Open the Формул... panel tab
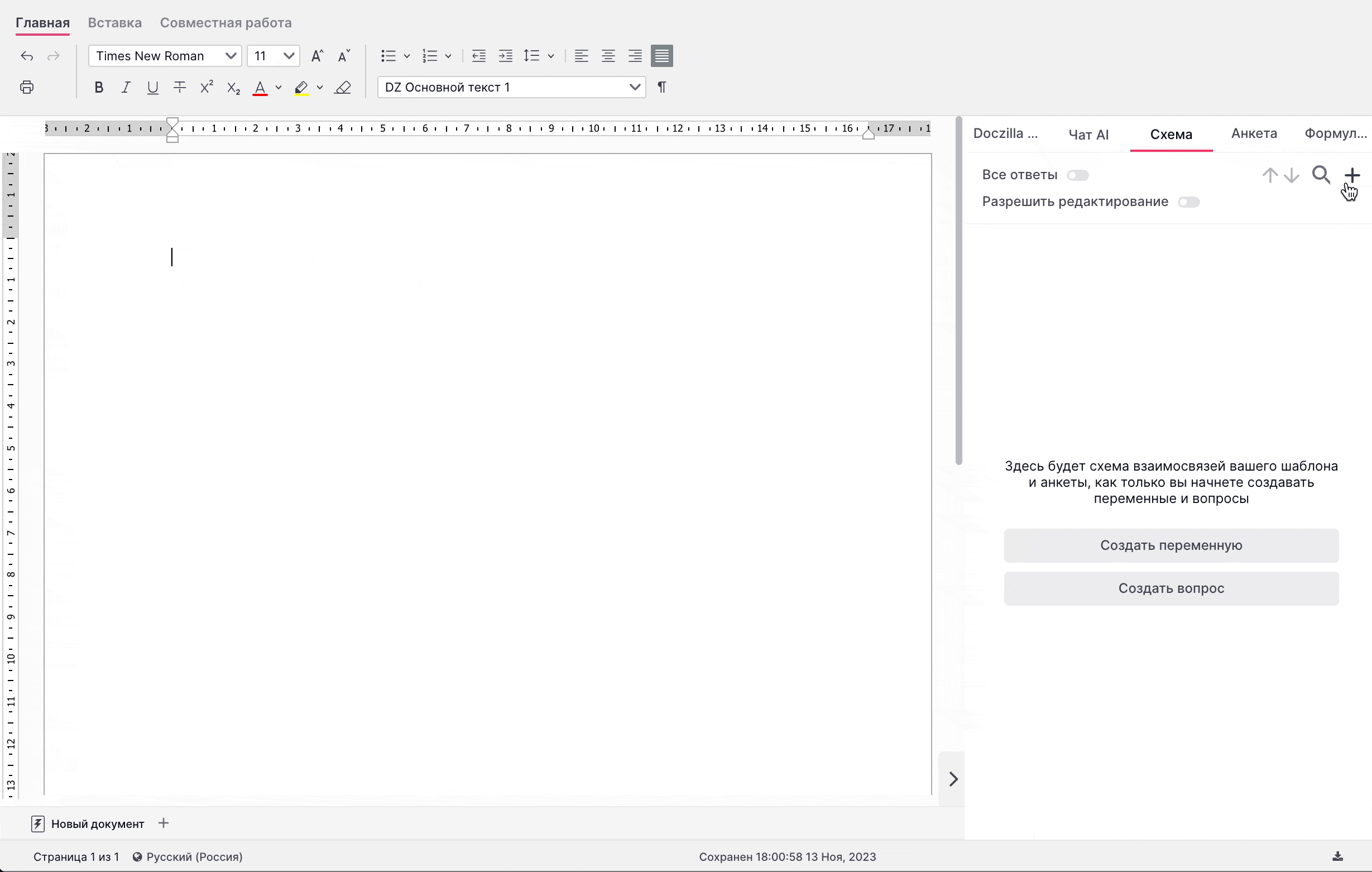 tap(1336, 133)
